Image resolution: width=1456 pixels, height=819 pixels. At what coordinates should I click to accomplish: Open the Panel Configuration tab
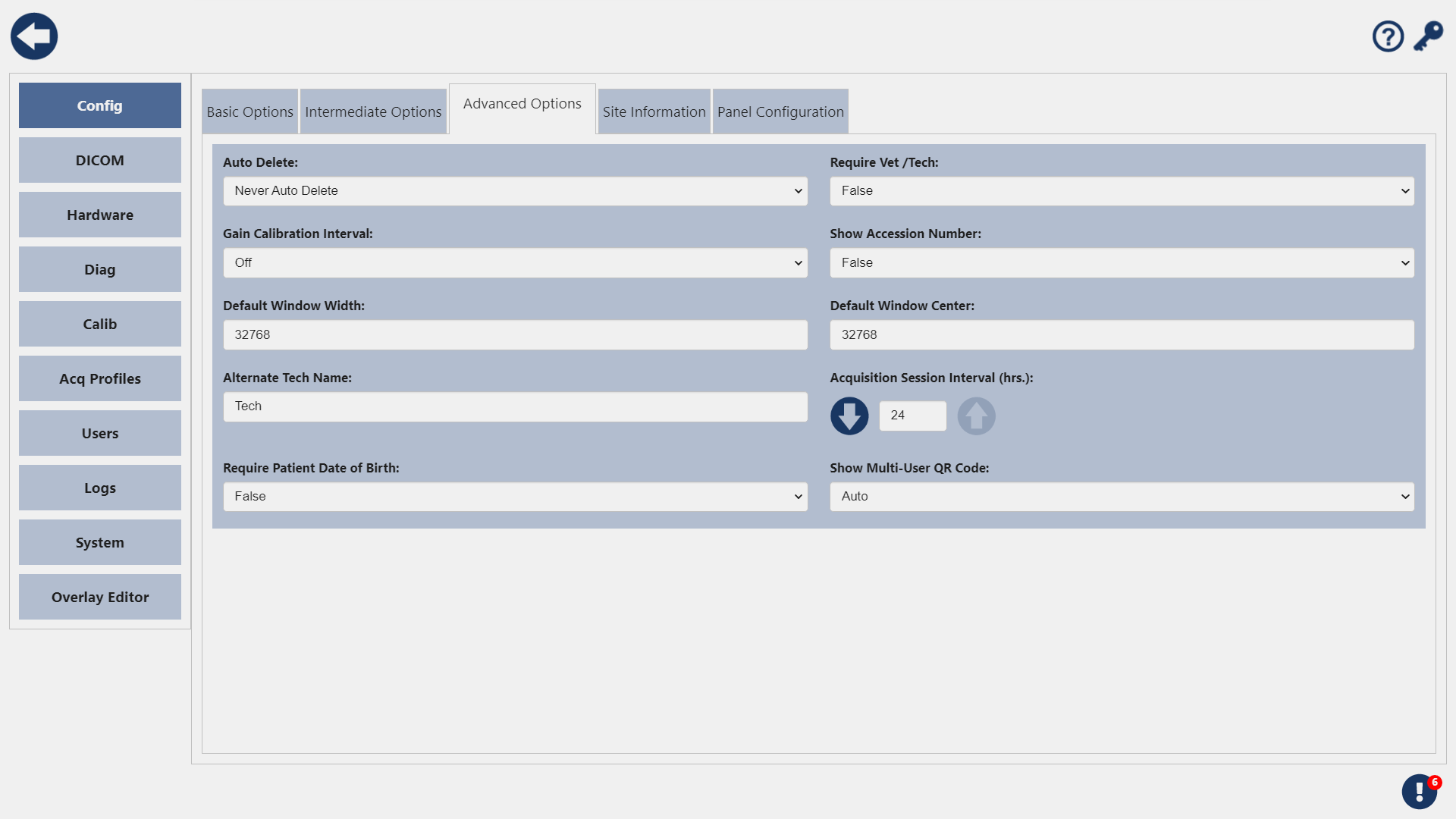tap(780, 111)
